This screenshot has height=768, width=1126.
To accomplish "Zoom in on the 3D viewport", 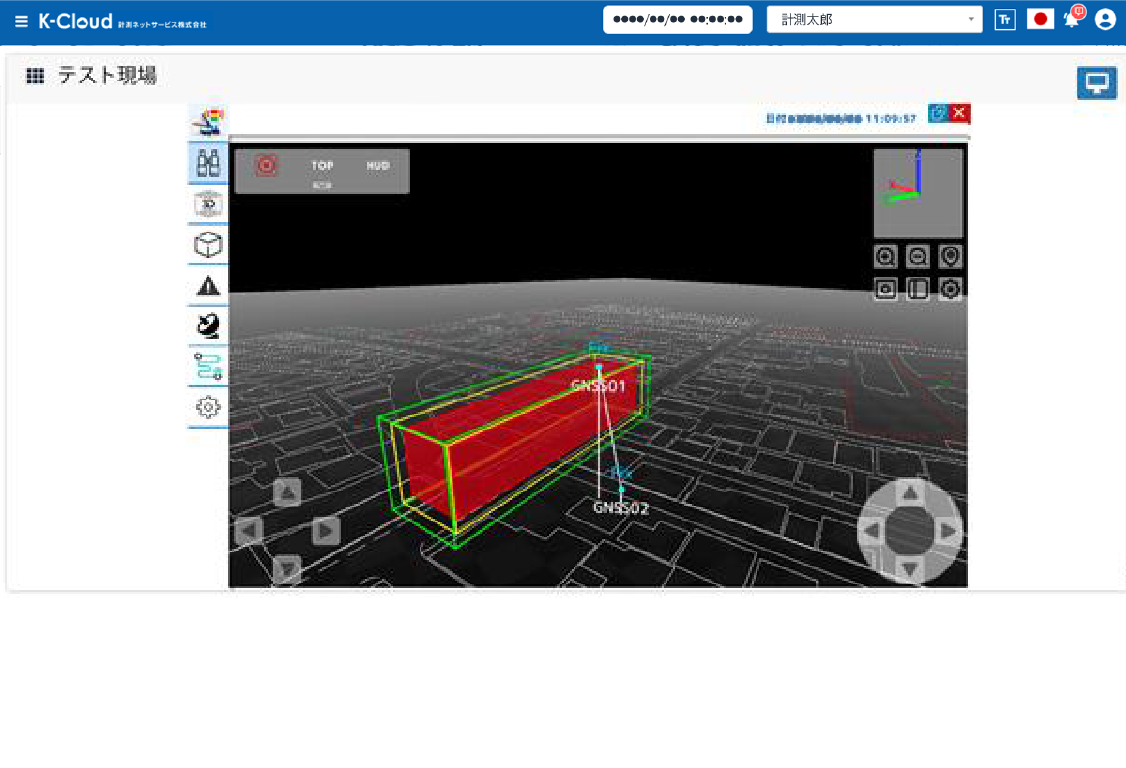I will 885,257.
